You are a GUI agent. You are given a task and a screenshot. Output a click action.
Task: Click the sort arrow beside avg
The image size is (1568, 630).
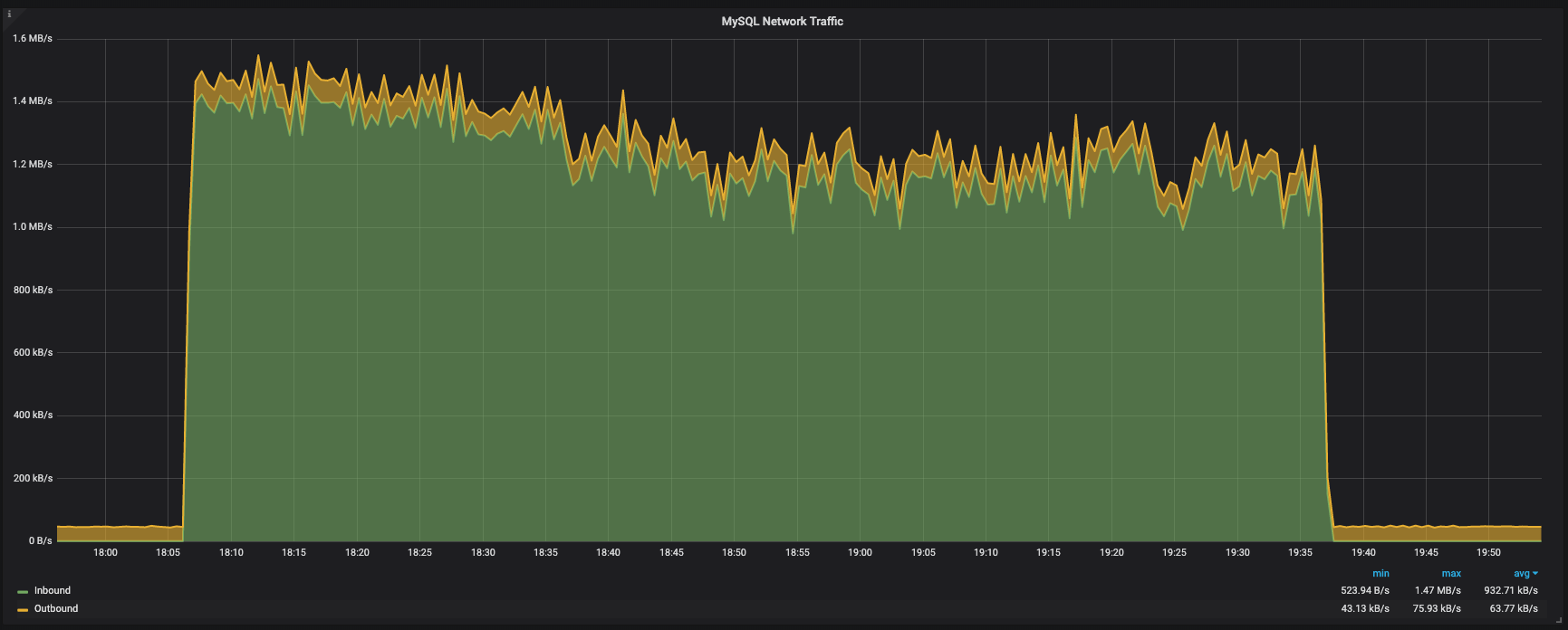point(1535,574)
